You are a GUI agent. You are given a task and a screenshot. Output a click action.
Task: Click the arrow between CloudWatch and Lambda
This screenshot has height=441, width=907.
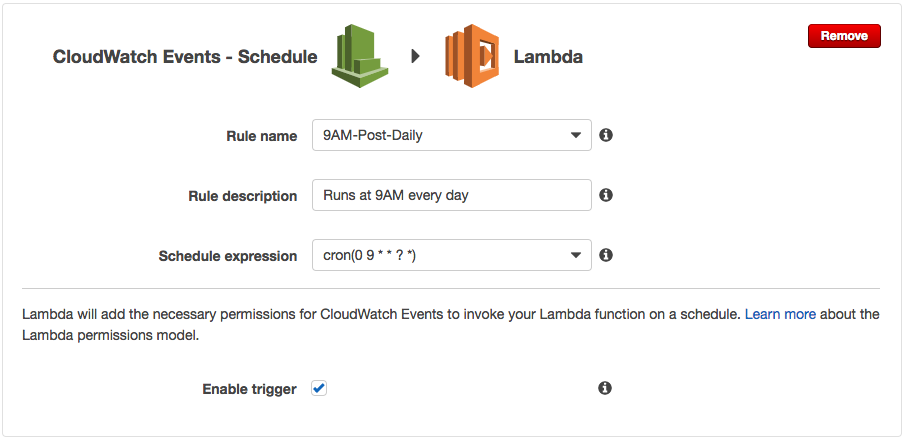tap(416, 57)
